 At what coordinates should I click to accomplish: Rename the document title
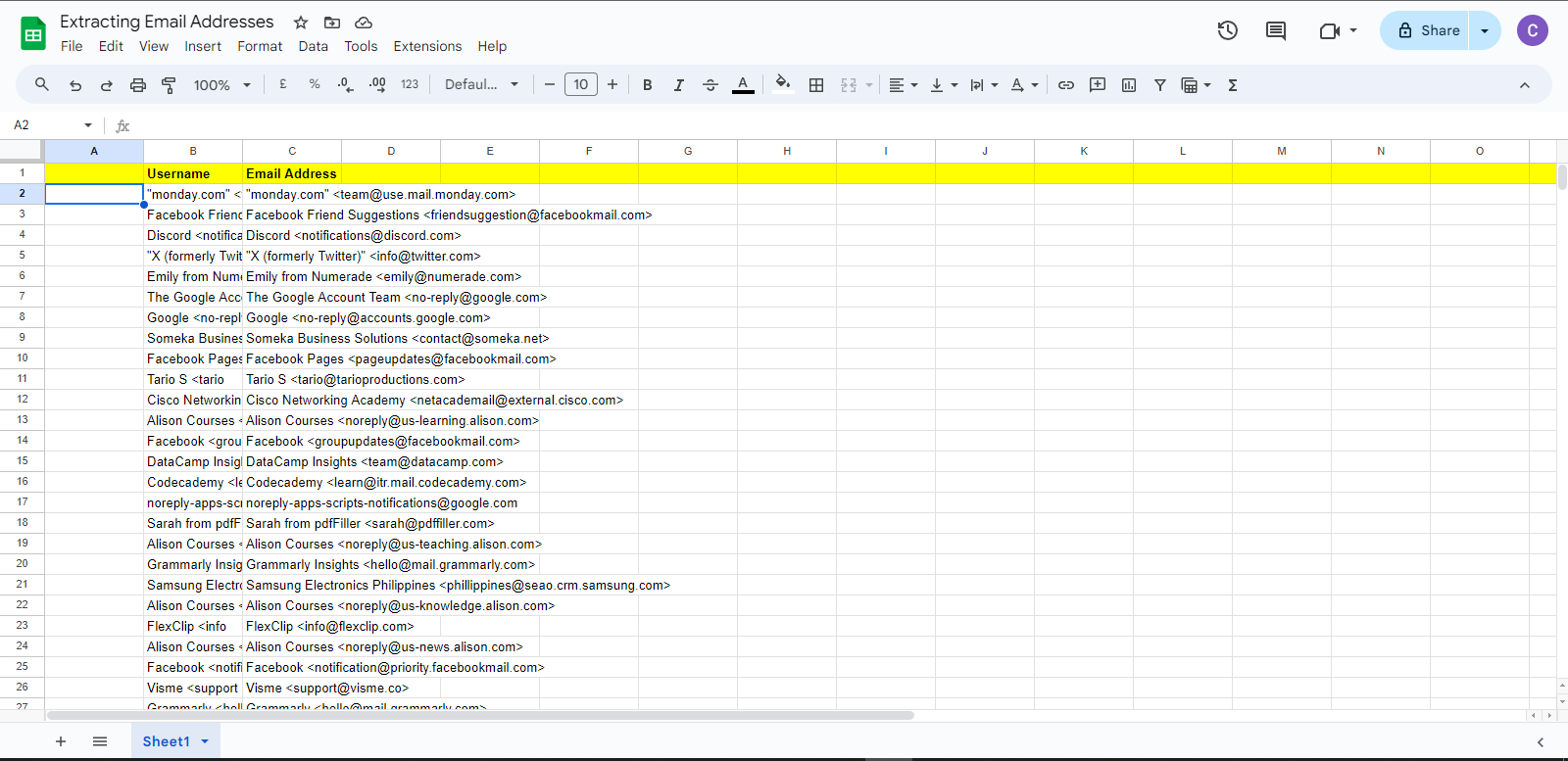point(167,22)
